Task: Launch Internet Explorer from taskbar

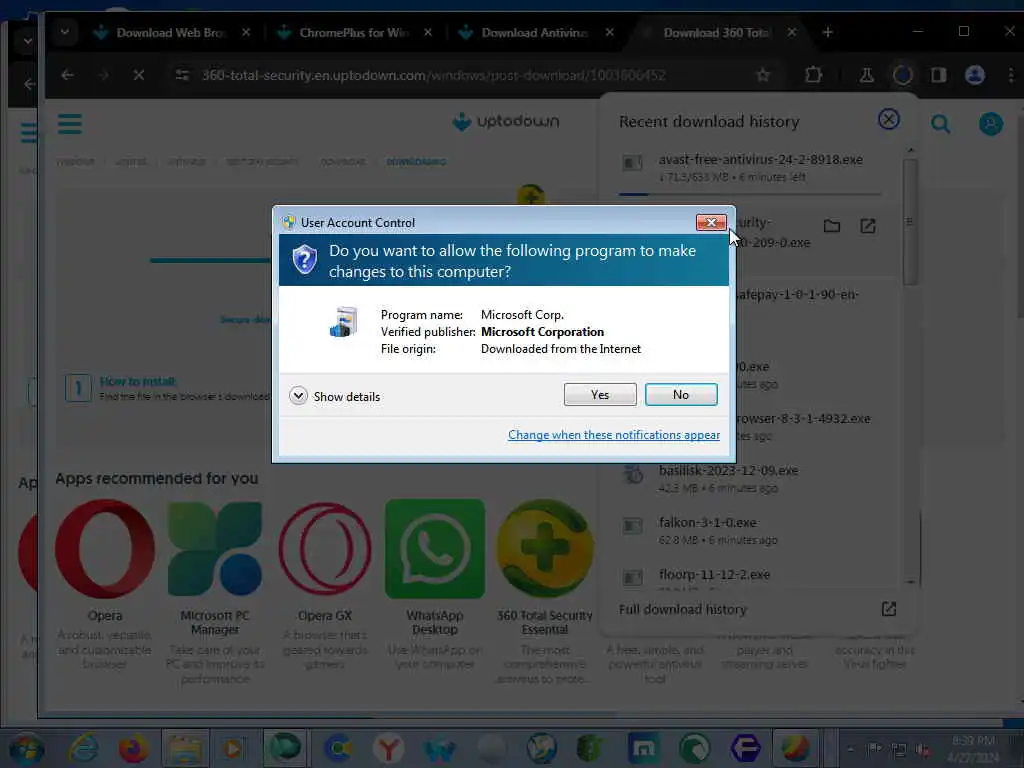Action: tap(84, 748)
